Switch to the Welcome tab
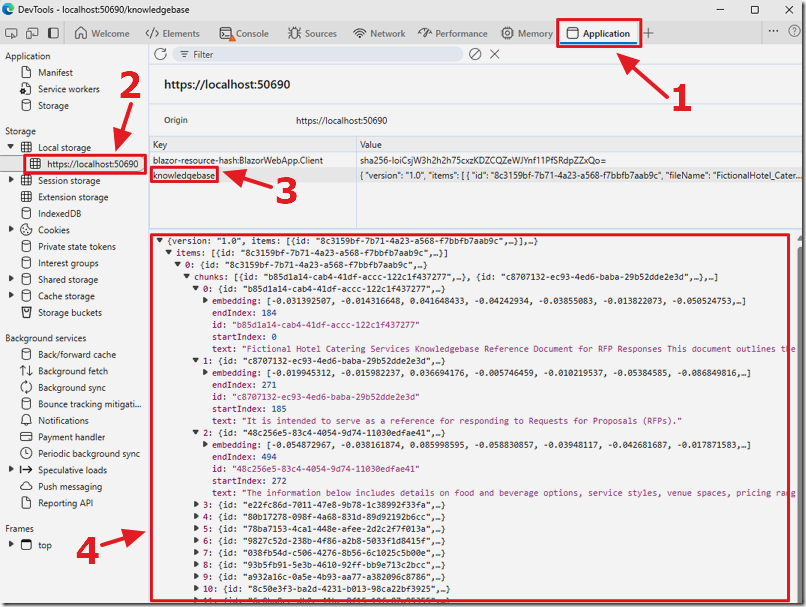 pyautogui.click(x=102, y=33)
